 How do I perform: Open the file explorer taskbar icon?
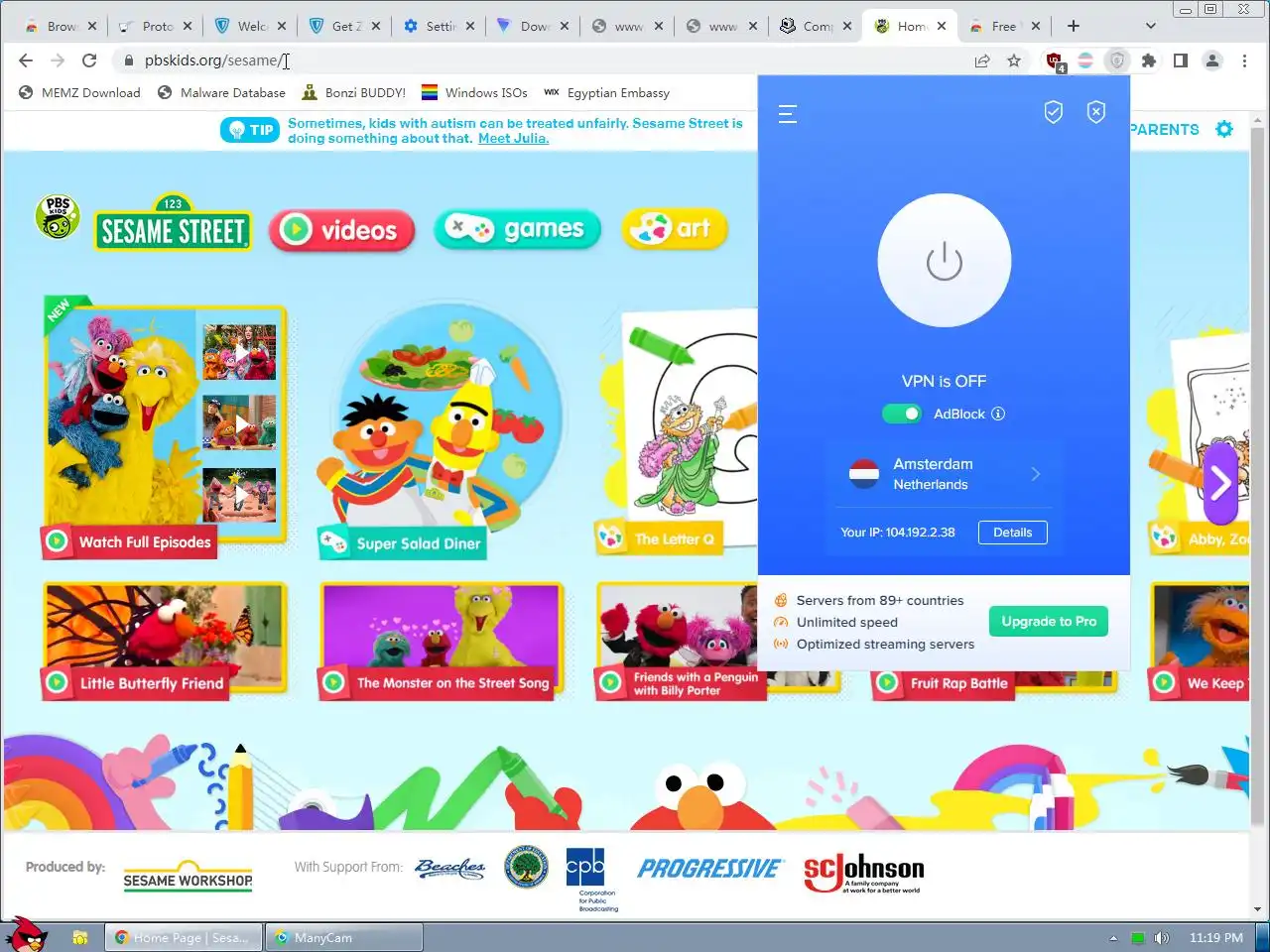80,937
